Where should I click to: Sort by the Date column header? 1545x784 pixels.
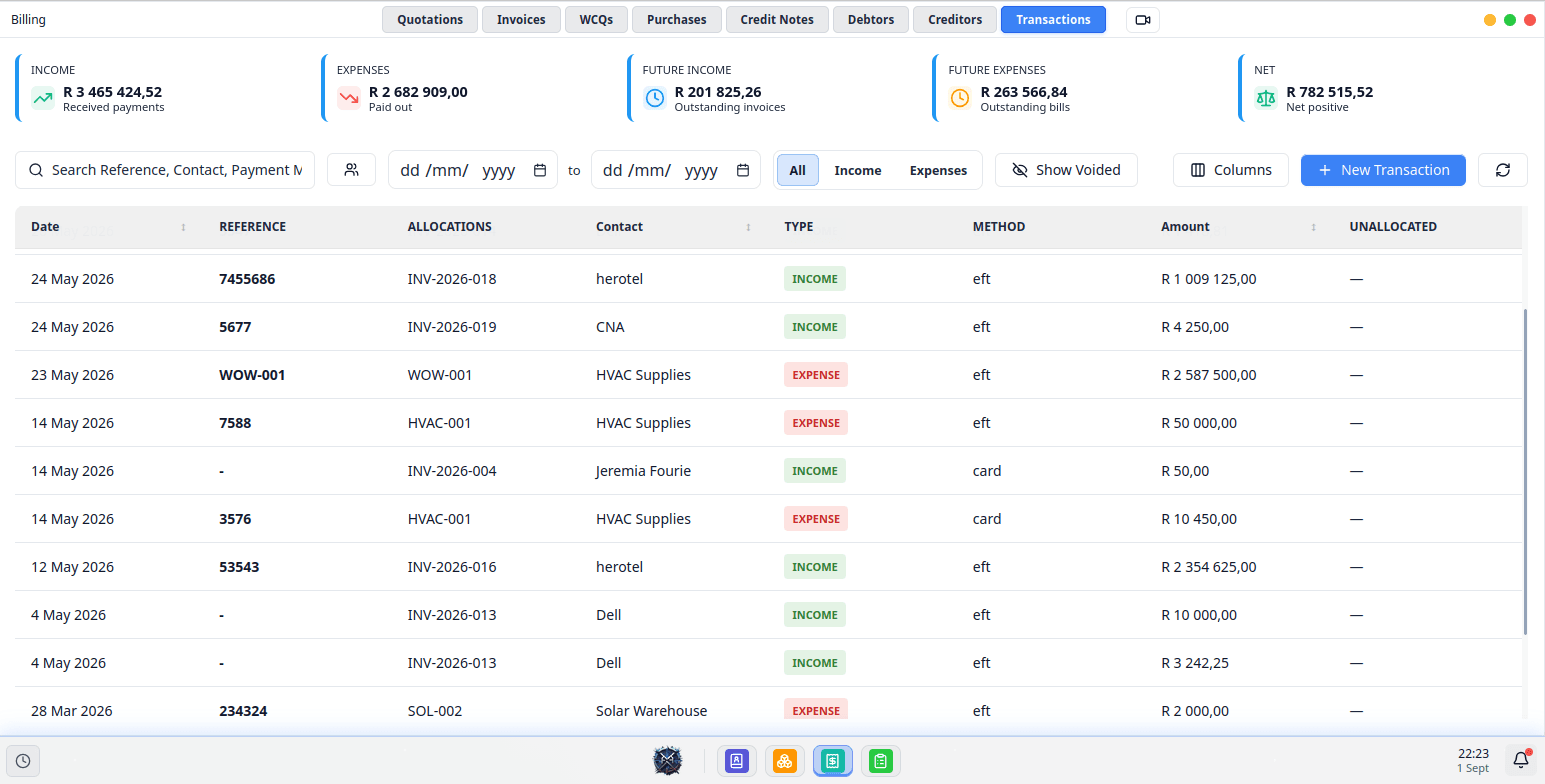109,227
